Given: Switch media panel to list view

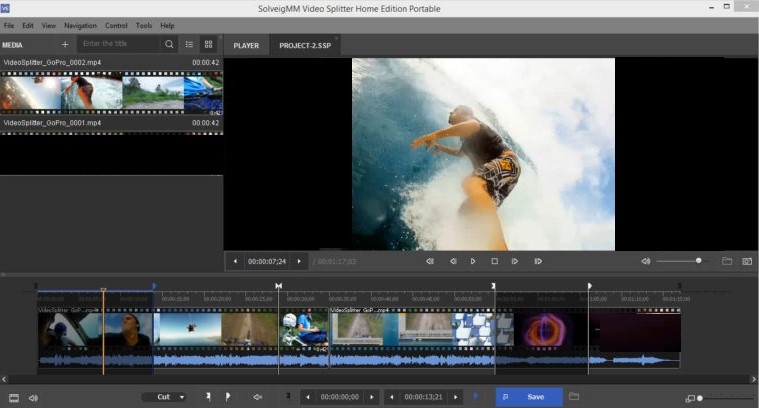Looking at the screenshot, I should 189,44.
